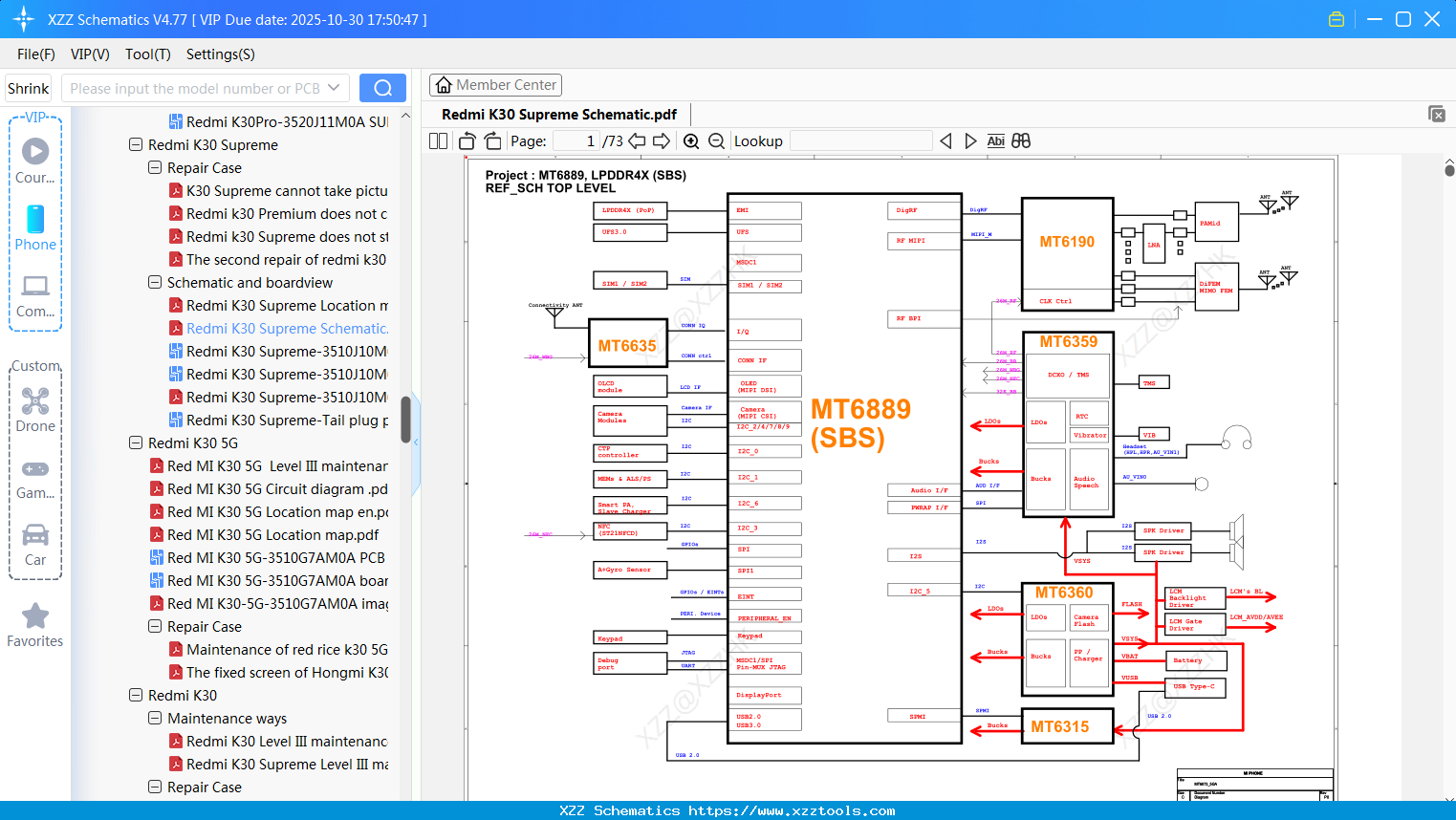Open the model number dropdown list
1456x820 pixels.
(334, 87)
